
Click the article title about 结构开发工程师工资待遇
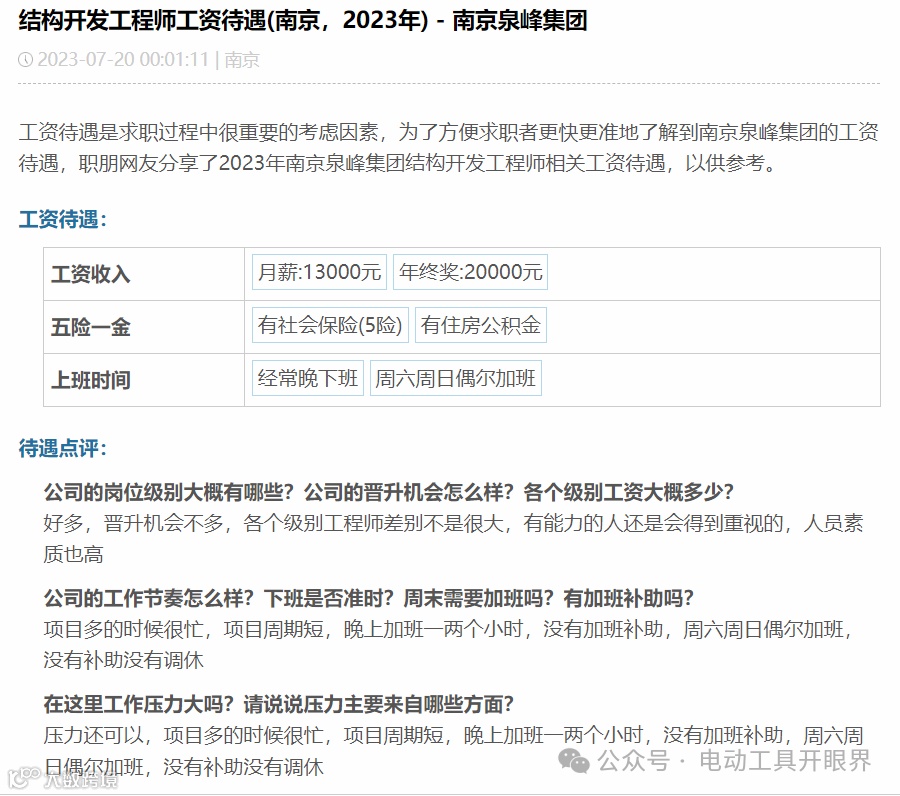303,21
